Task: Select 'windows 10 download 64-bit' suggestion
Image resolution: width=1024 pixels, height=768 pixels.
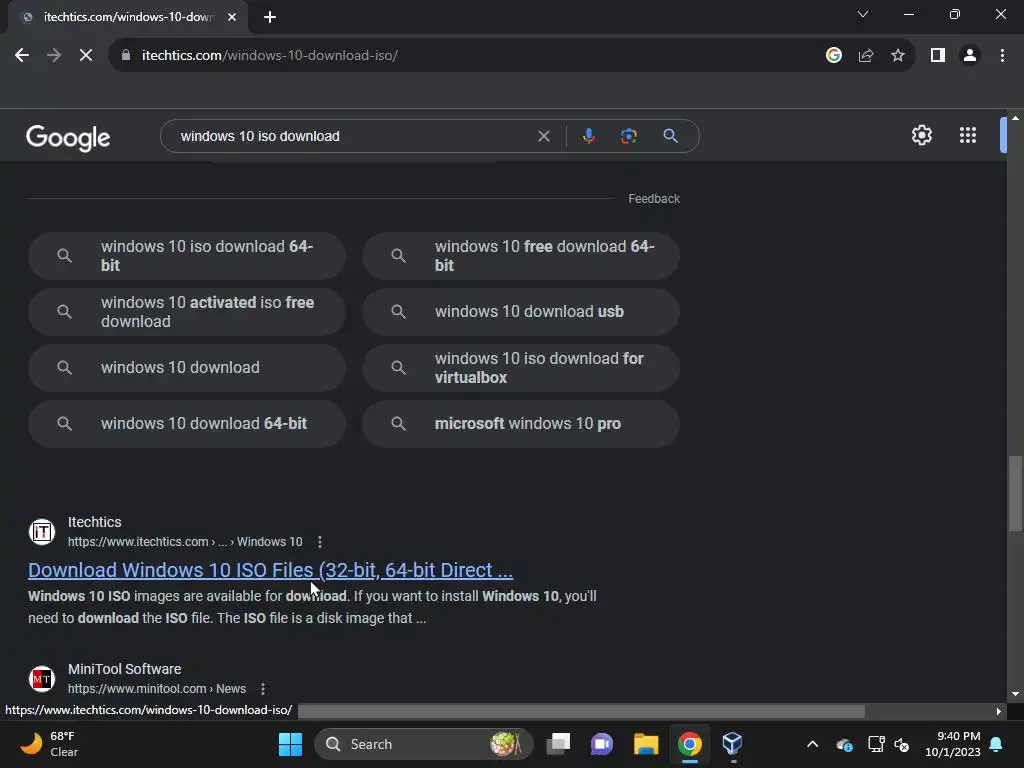Action: [187, 424]
